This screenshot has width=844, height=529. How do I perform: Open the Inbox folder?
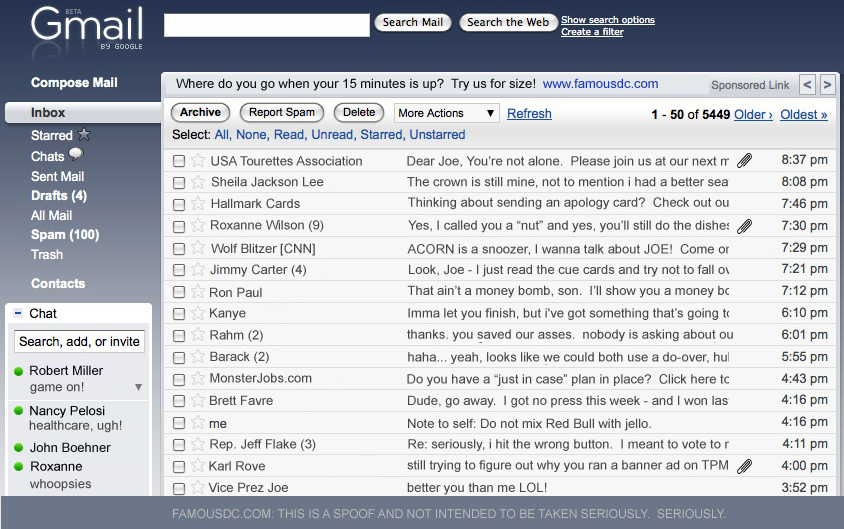pos(48,112)
